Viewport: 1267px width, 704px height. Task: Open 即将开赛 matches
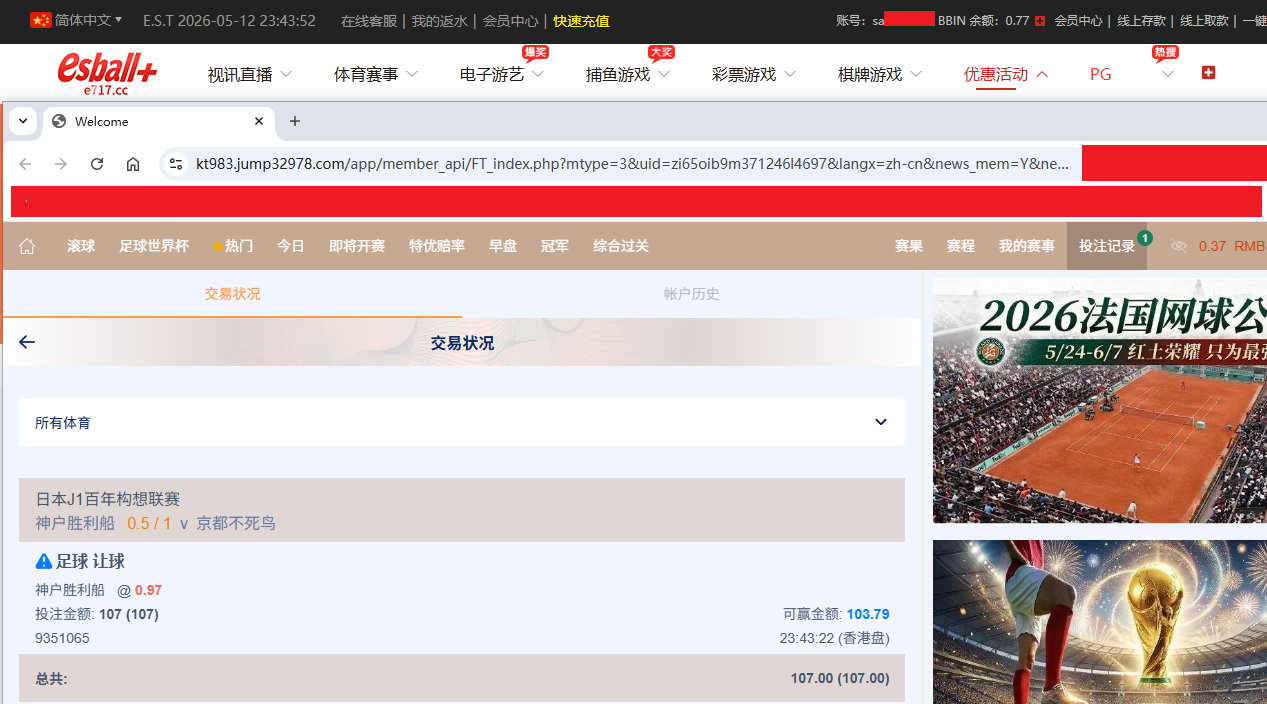357,246
